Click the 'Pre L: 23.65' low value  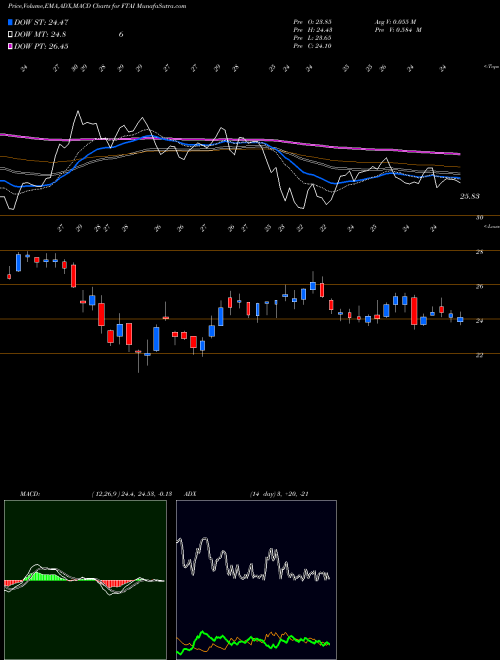(x=313, y=38)
